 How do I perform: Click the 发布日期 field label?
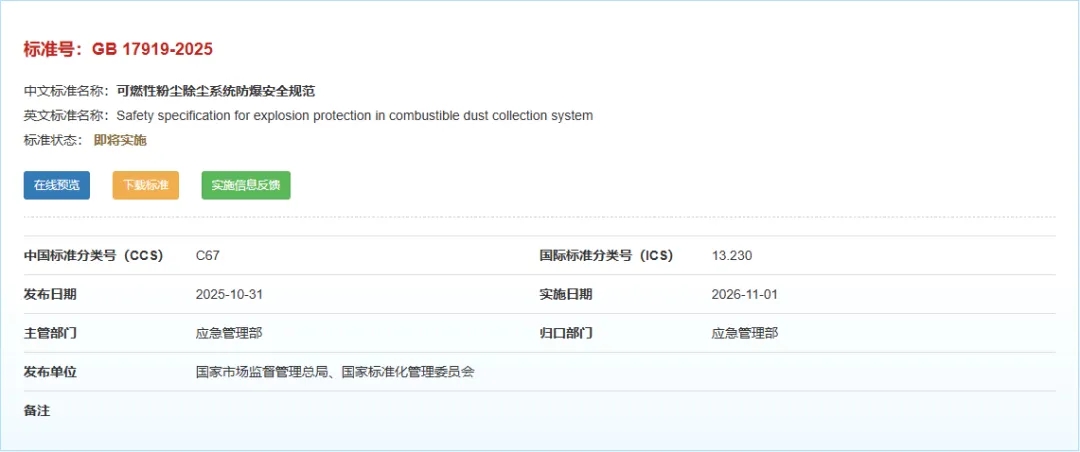pos(50,294)
